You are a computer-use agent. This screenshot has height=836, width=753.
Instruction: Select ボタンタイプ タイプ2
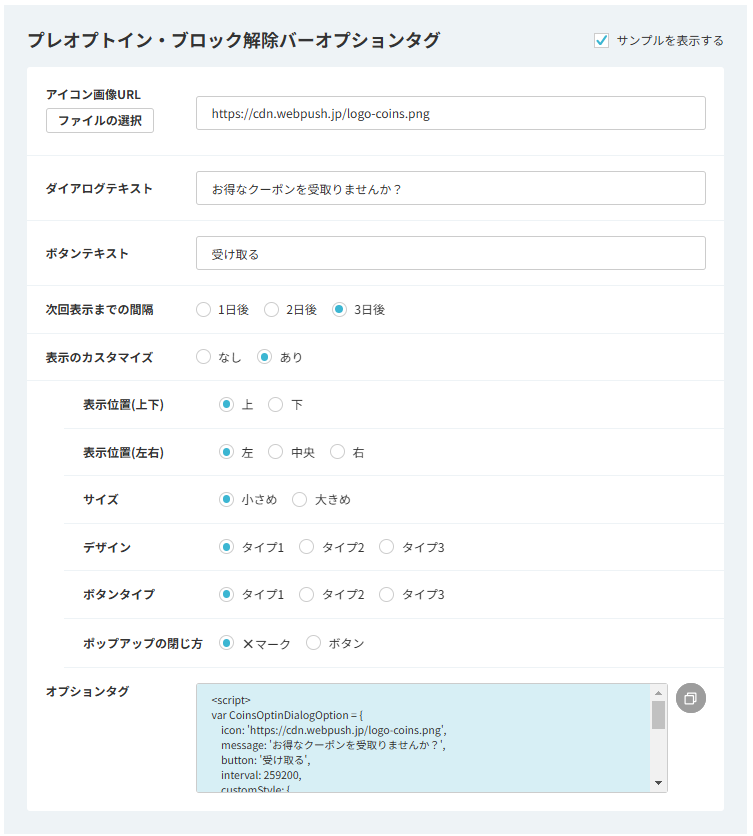click(x=306, y=594)
